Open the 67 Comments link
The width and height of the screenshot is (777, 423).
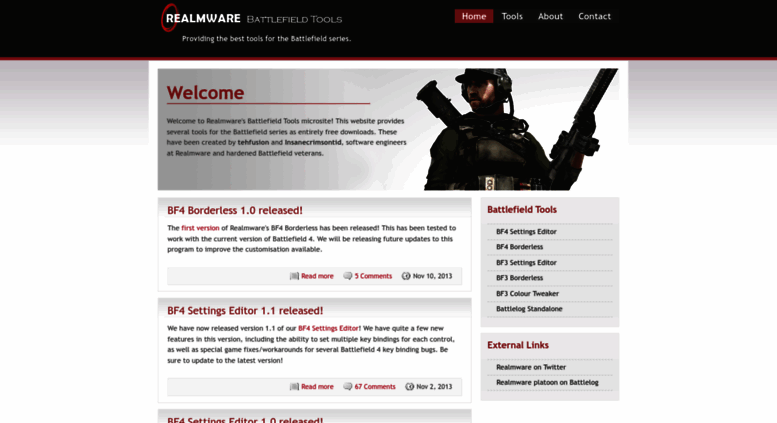point(375,387)
